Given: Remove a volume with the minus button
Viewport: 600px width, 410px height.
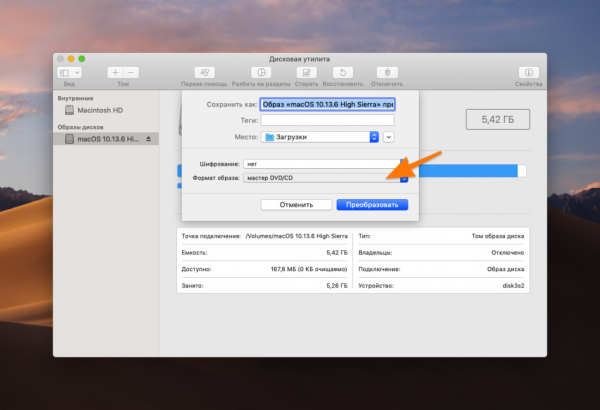Looking at the screenshot, I should tap(131, 72).
